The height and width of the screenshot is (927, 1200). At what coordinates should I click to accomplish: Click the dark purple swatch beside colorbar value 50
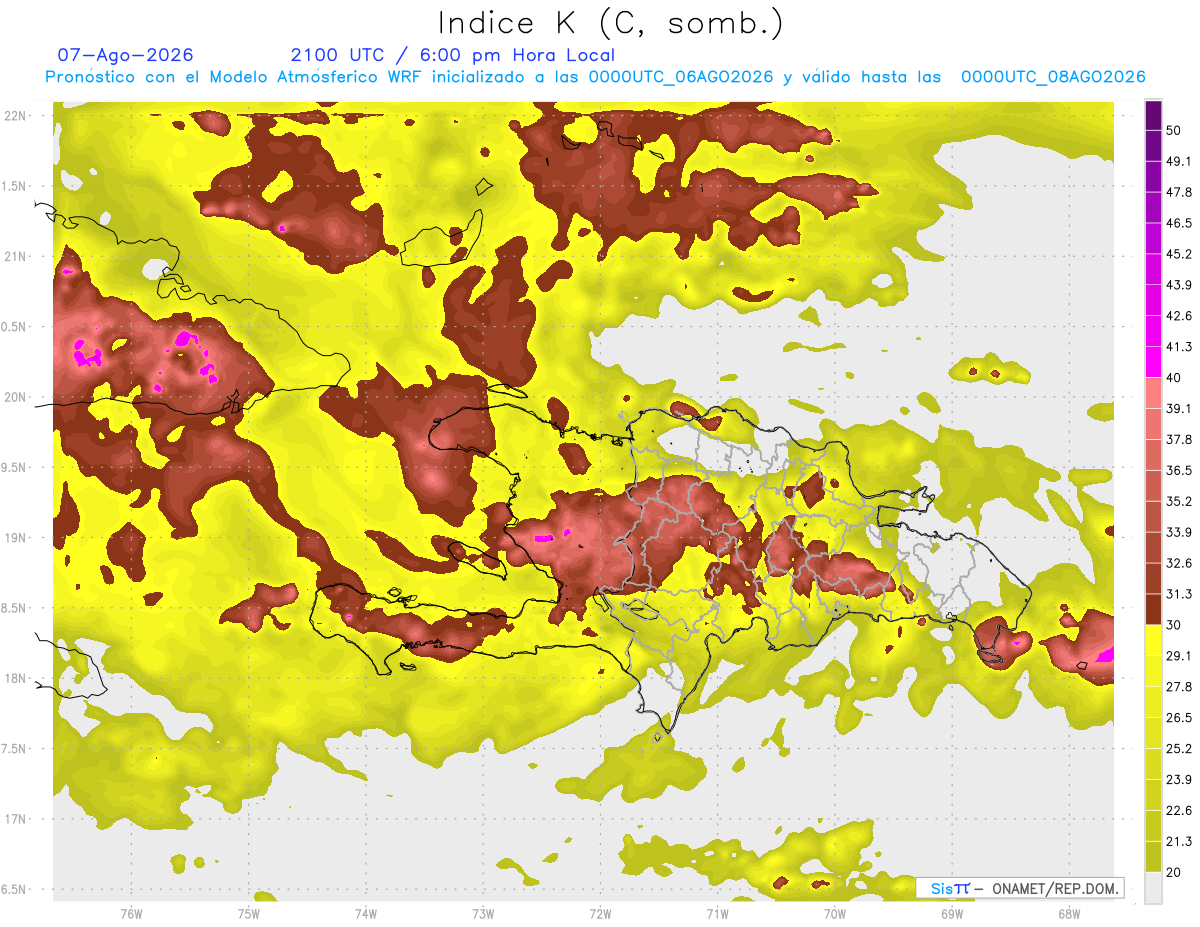click(x=1154, y=116)
